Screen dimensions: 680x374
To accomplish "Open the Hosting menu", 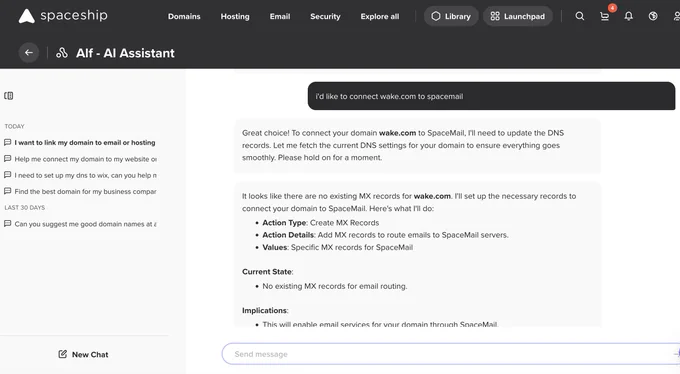I will 235,16.
